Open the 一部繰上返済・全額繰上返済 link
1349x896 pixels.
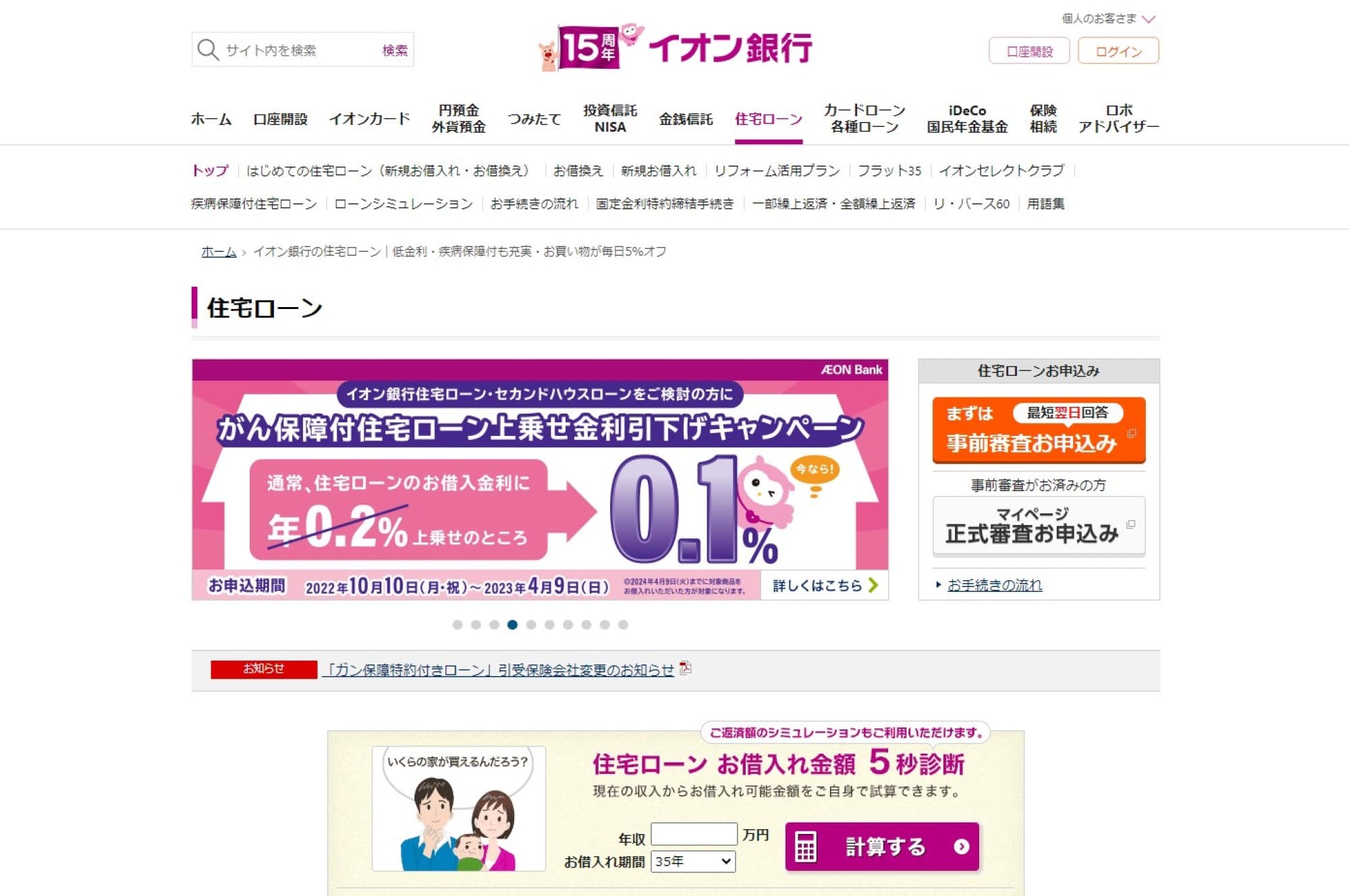click(833, 204)
